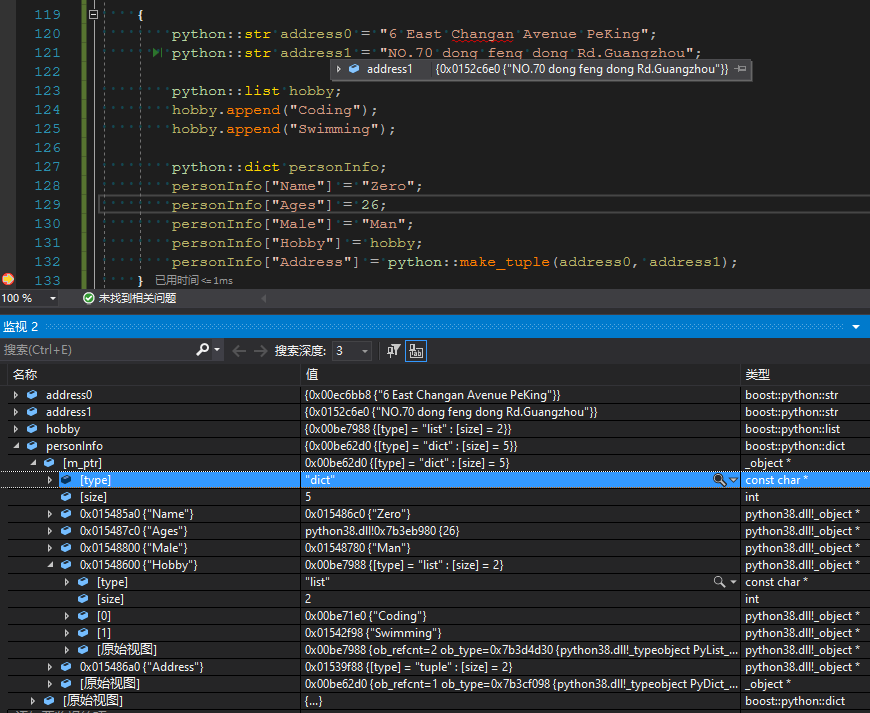Select the [m_ptr] cube icon
Image resolution: width=870 pixels, height=713 pixels.
pyautogui.click(x=49, y=462)
